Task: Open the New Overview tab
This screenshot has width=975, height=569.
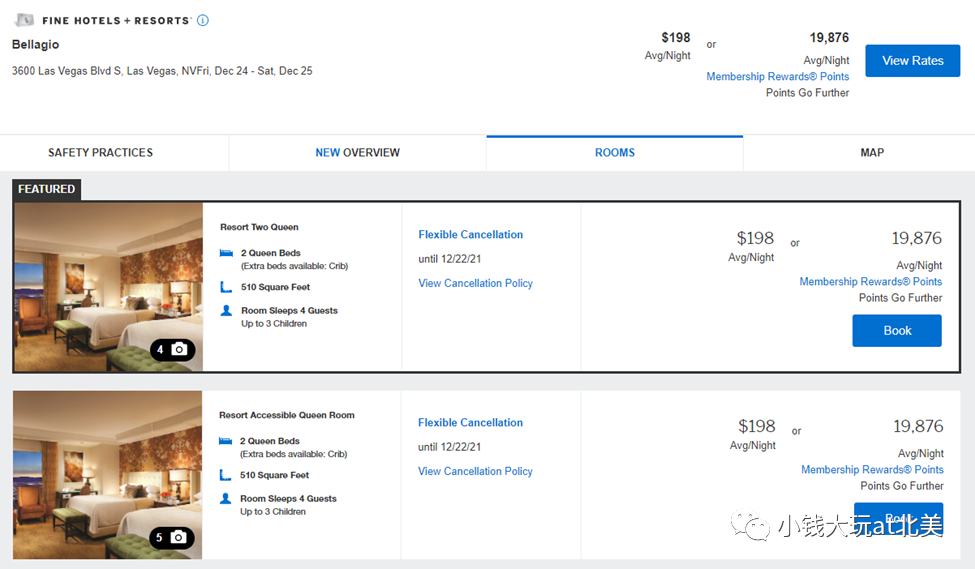Action: click(357, 153)
